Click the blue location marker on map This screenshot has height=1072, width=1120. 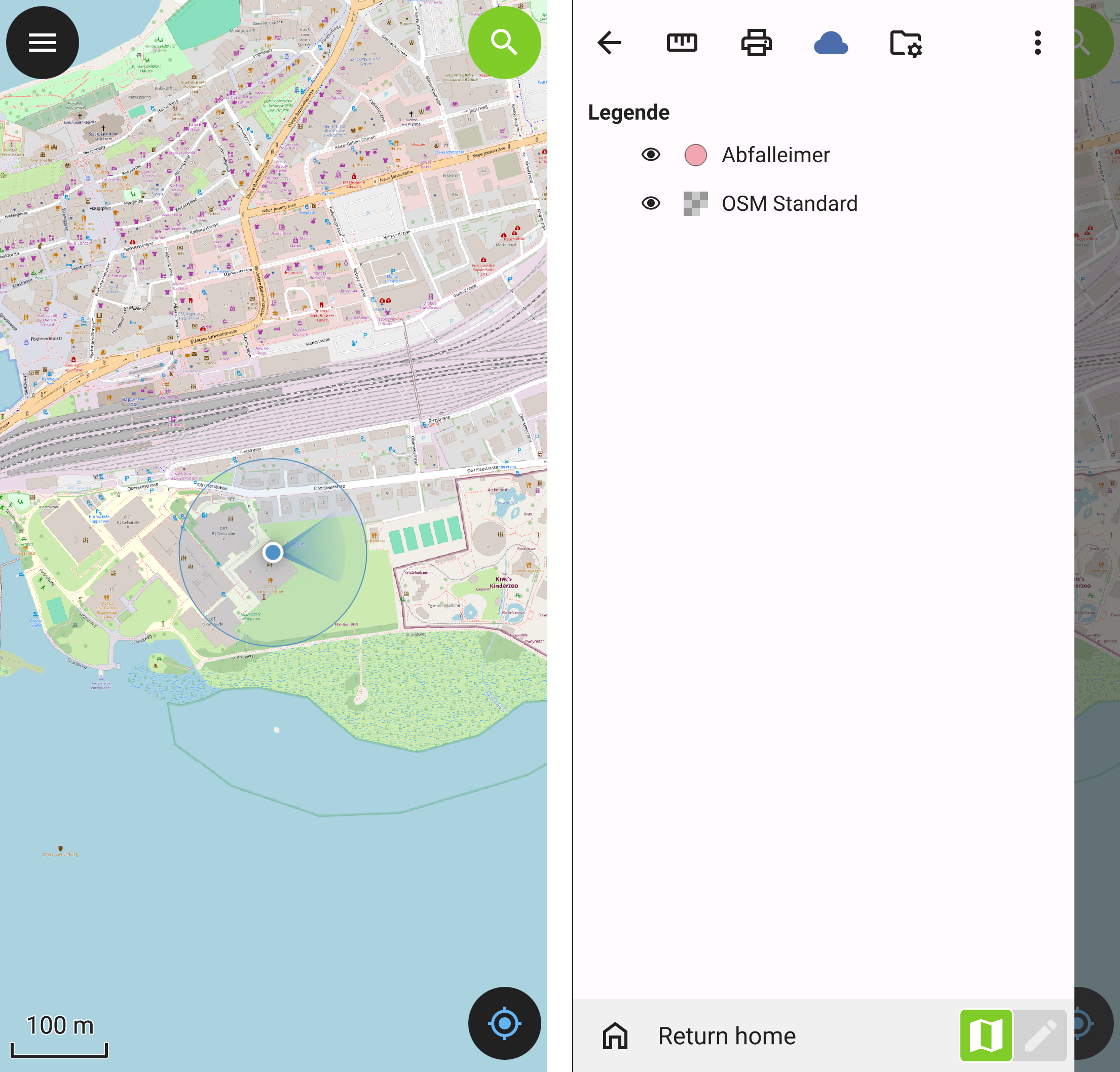(273, 552)
